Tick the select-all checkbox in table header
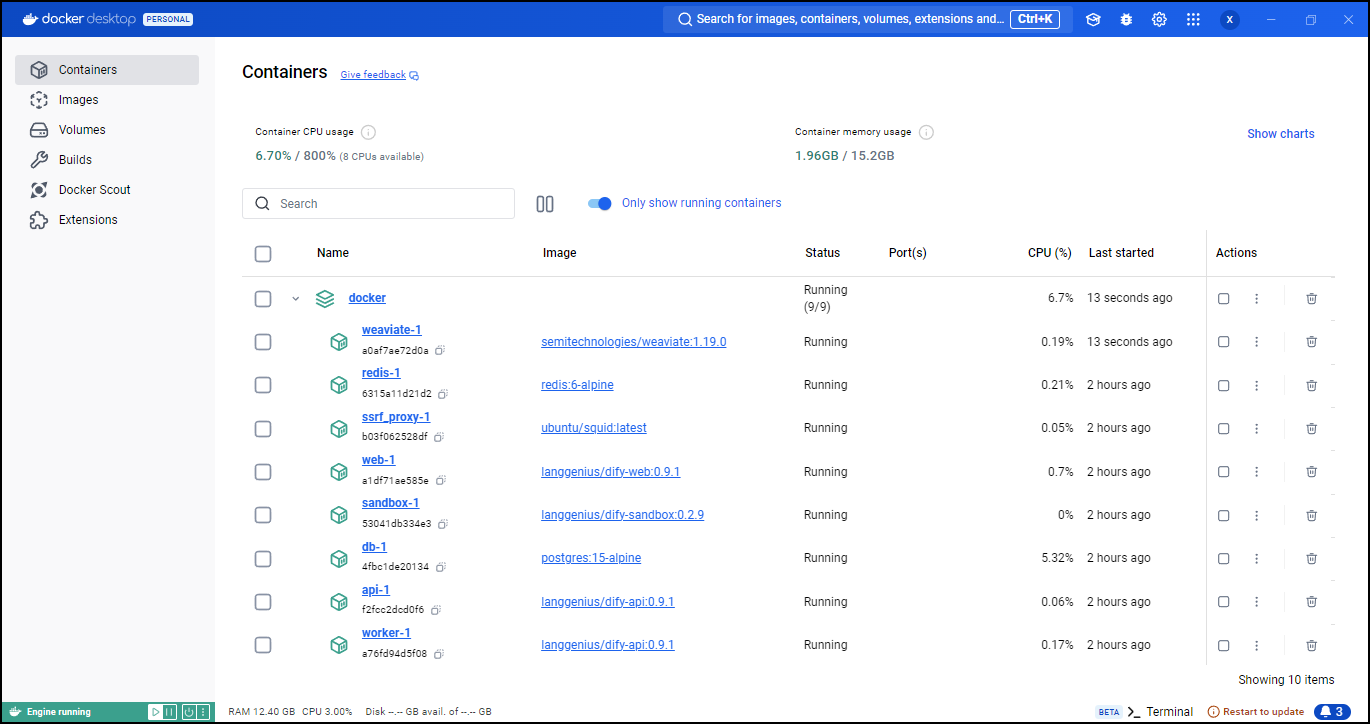The width and height of the screenshot is (1370, 724). click(x=263, y=254)
